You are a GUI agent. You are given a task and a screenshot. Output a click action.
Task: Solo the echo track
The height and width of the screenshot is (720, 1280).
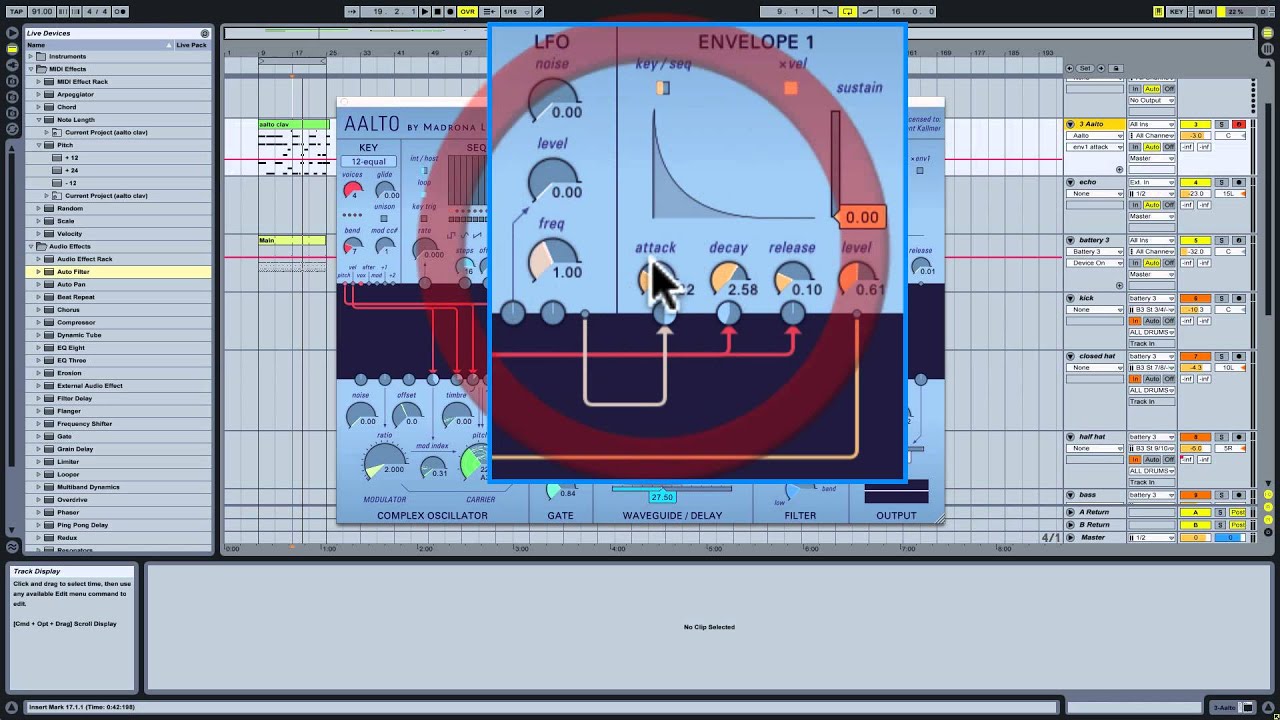tap(1221, 182)
